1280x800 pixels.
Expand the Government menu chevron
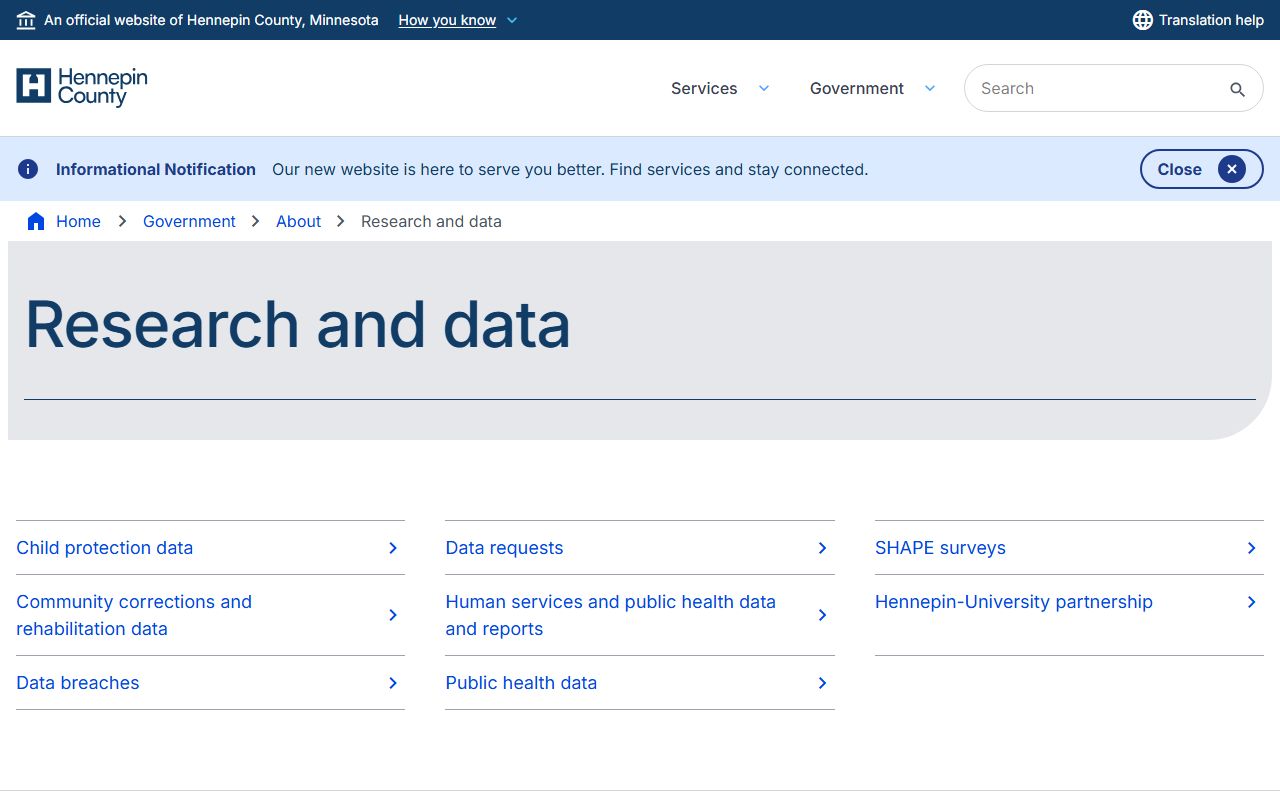tap(930, 88)
